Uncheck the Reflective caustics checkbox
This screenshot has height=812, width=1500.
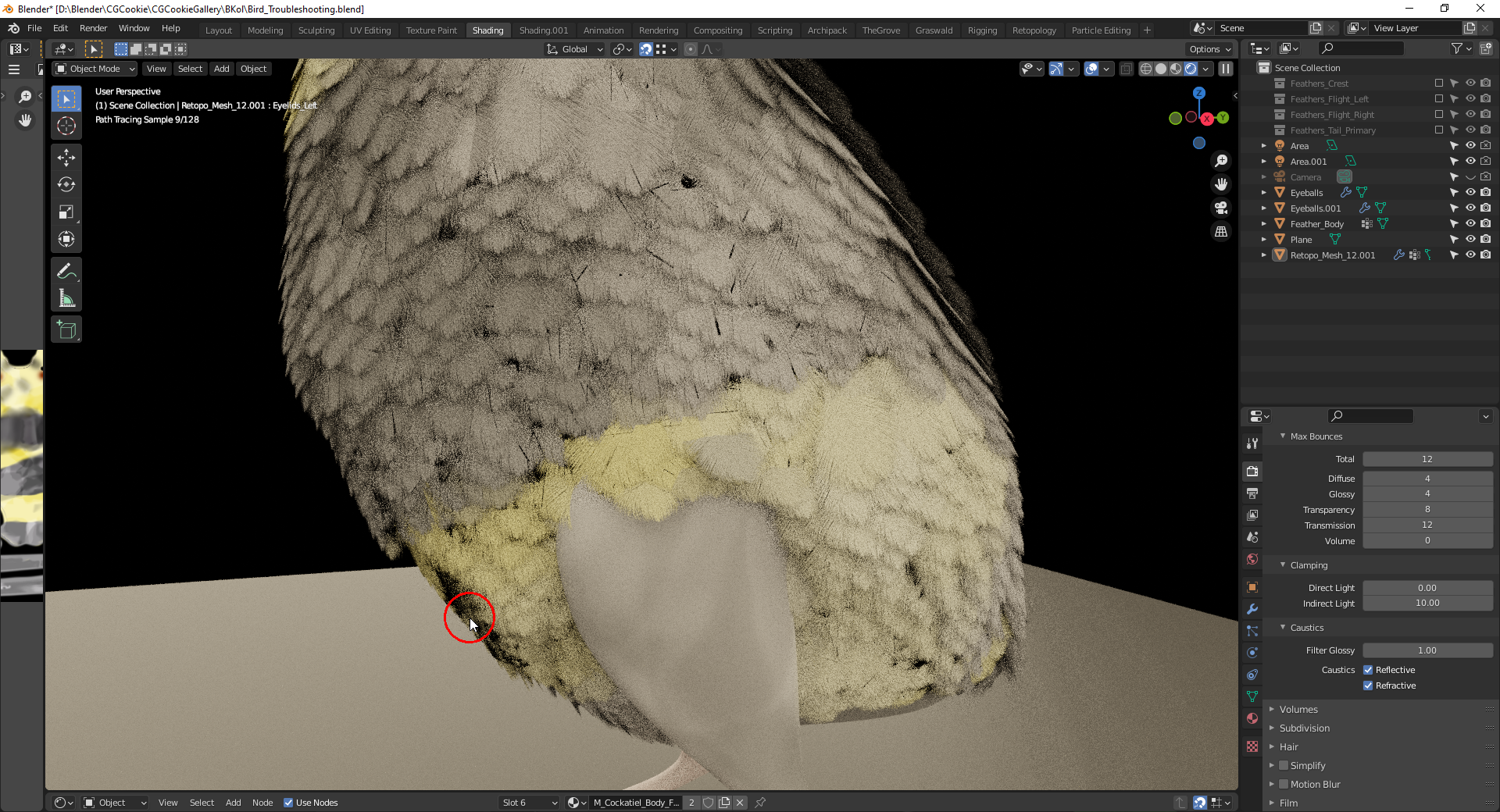coord(1368,670)
